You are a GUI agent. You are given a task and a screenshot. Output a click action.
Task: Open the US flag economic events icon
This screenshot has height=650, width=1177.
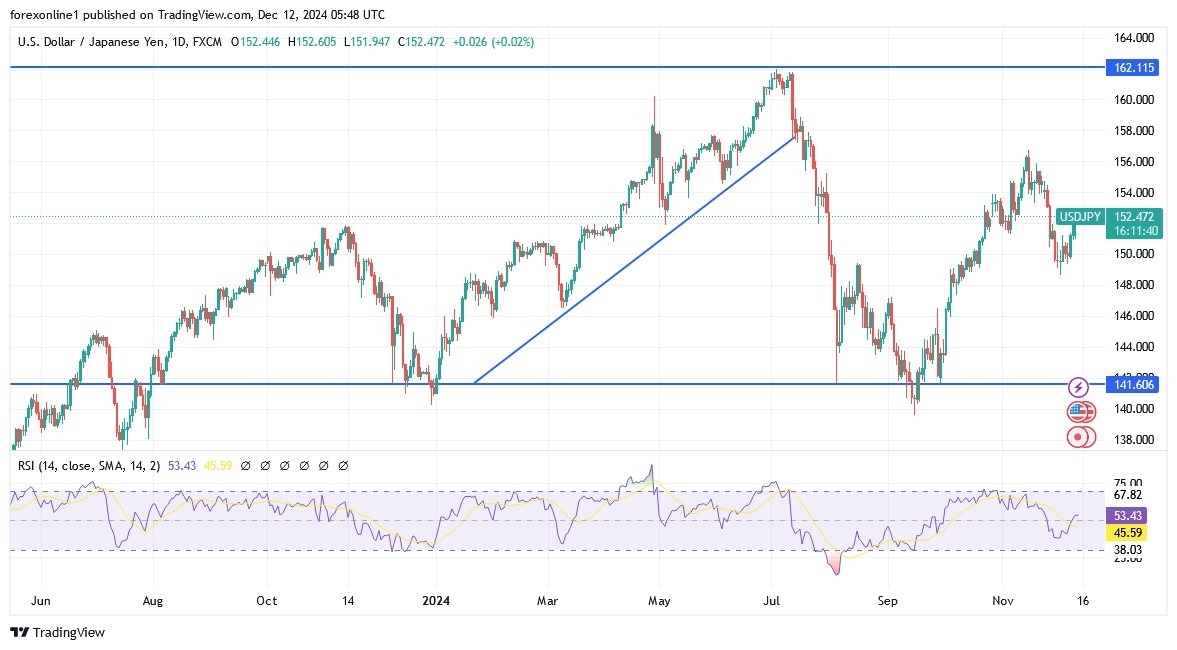(1078, 410)
